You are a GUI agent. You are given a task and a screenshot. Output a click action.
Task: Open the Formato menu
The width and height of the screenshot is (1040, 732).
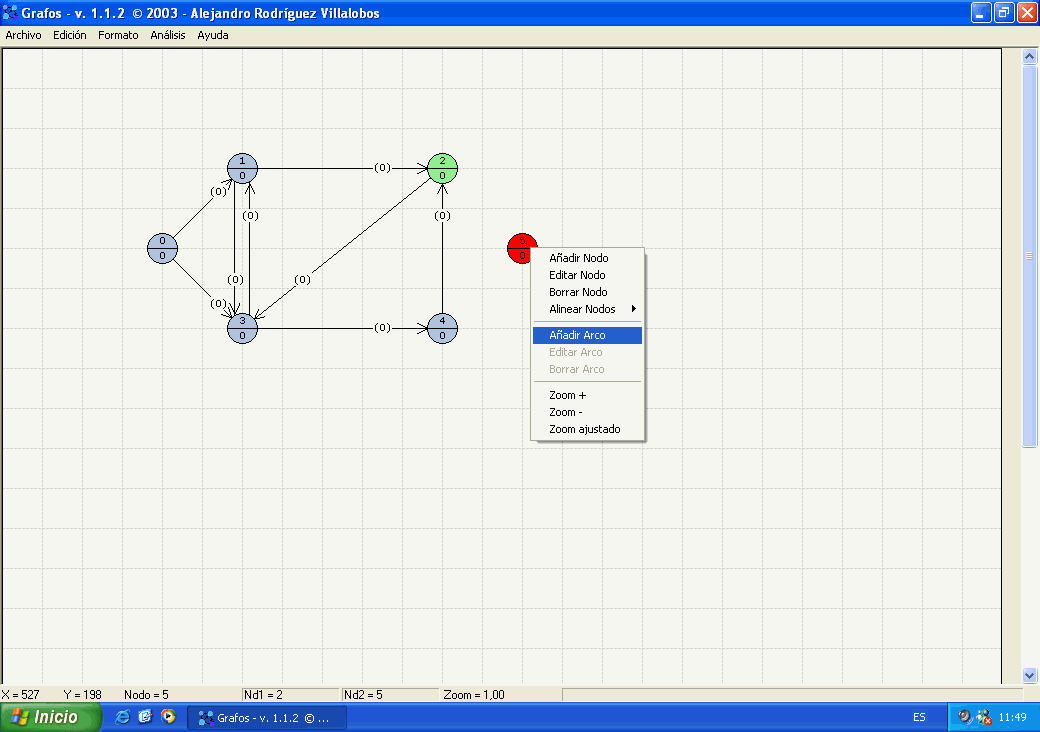tap(118, 35)
